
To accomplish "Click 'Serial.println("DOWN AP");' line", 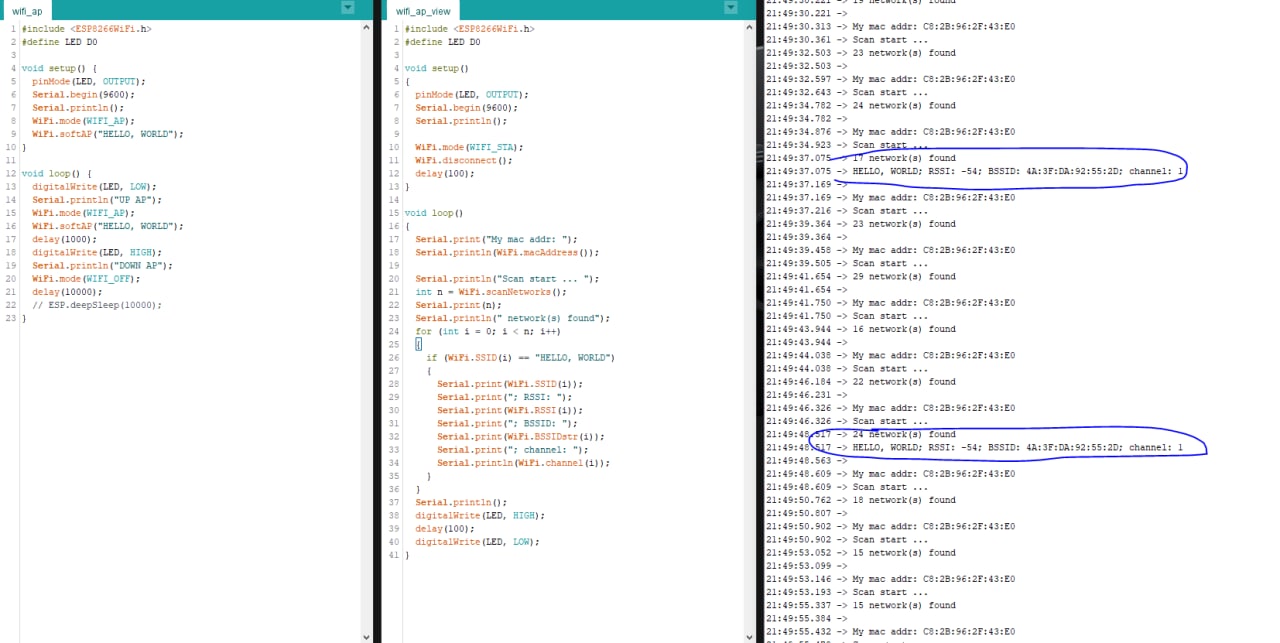I will point(102,265).
